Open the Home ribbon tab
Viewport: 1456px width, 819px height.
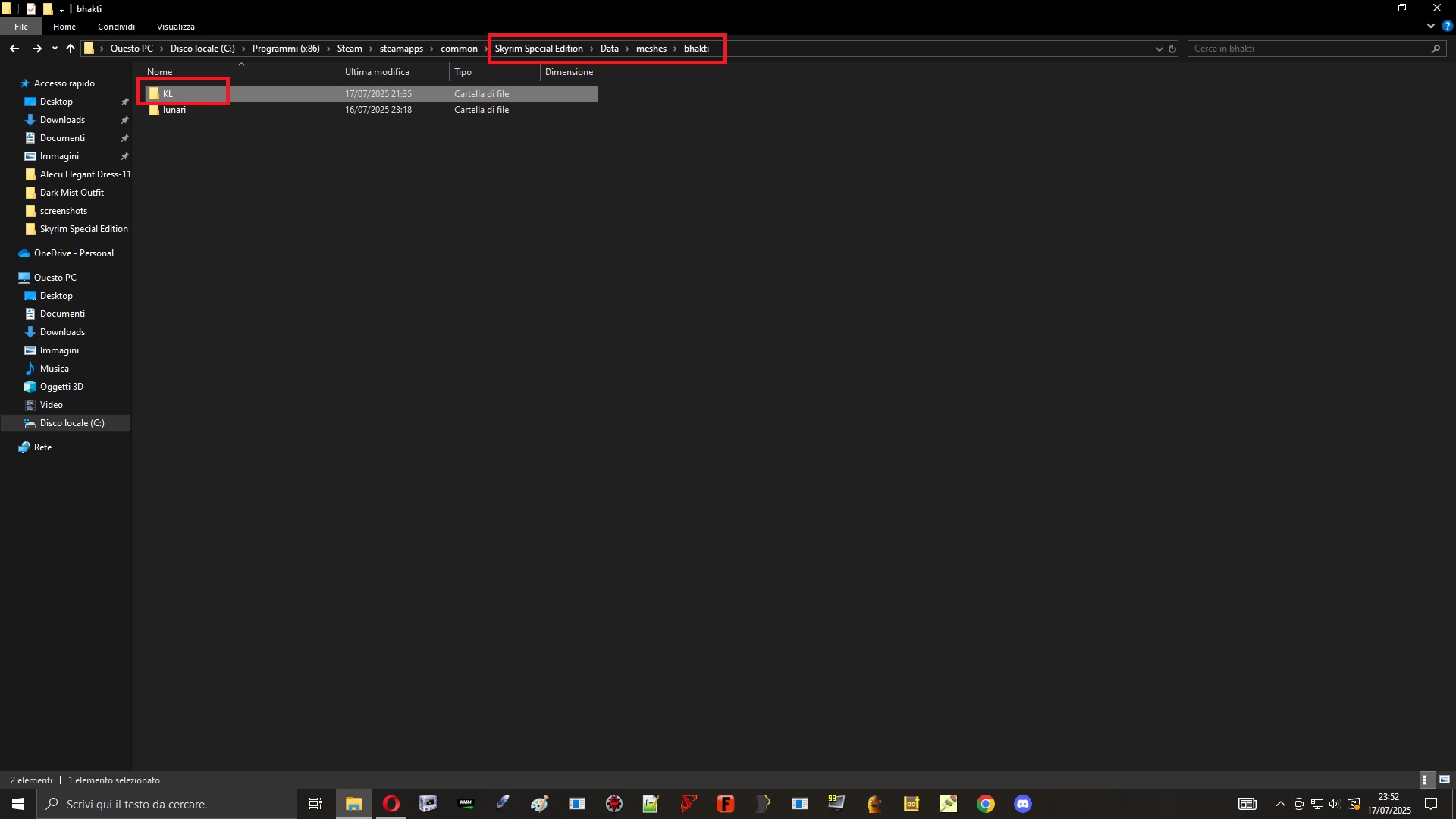point(64,27)
